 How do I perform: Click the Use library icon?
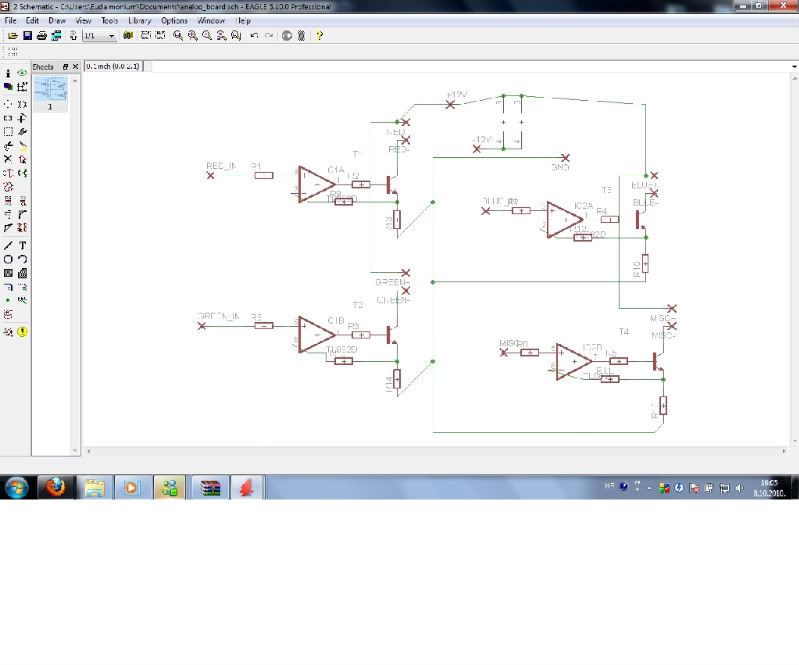128,36
